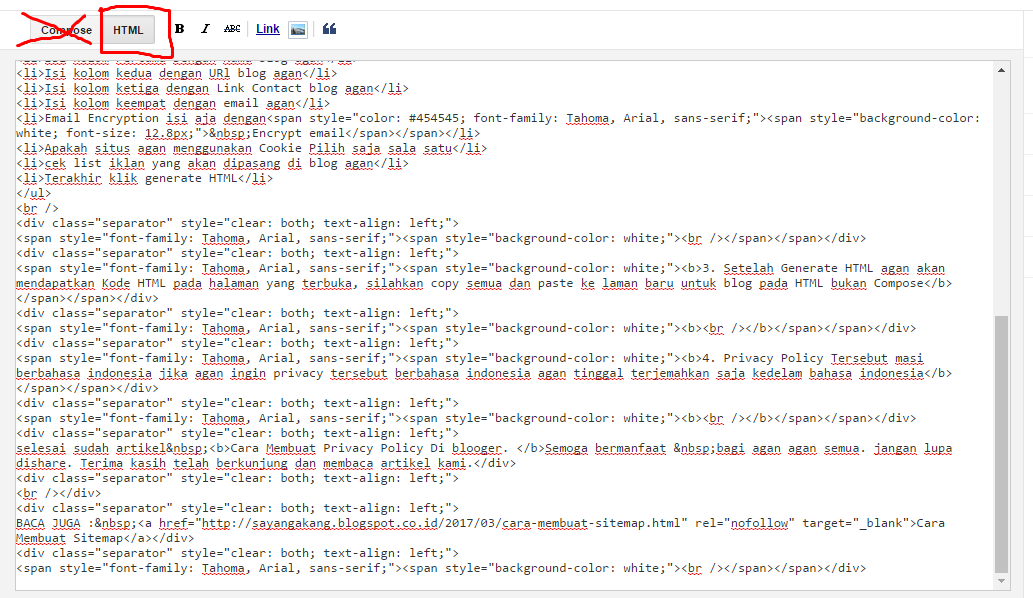Image resolution: width=1033 pixels, height=598 pixels.
Task: Open the Link insertion tool
Action: 267,28
